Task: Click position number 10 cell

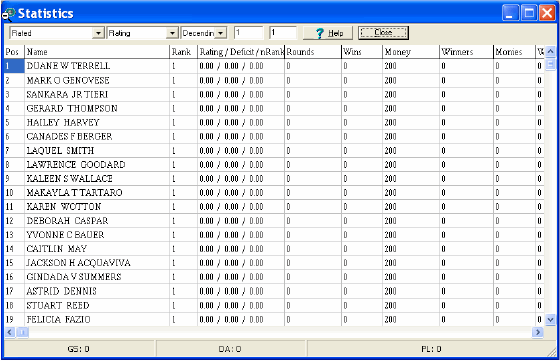Action: (x=14, y=193)
